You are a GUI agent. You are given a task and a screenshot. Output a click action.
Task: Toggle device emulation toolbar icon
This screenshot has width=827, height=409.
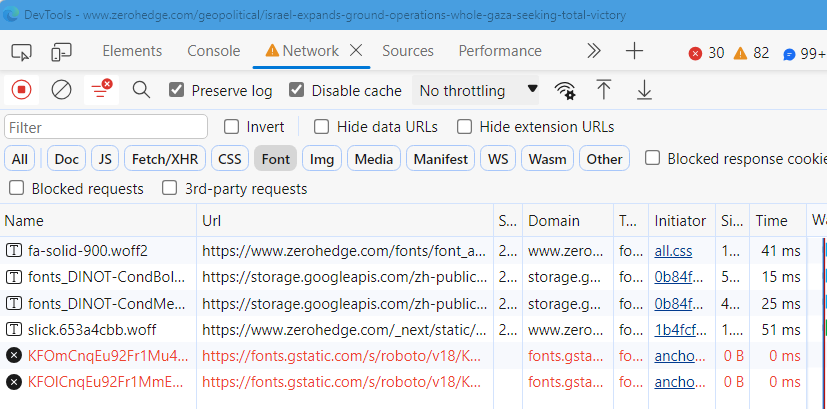point(61,52)
